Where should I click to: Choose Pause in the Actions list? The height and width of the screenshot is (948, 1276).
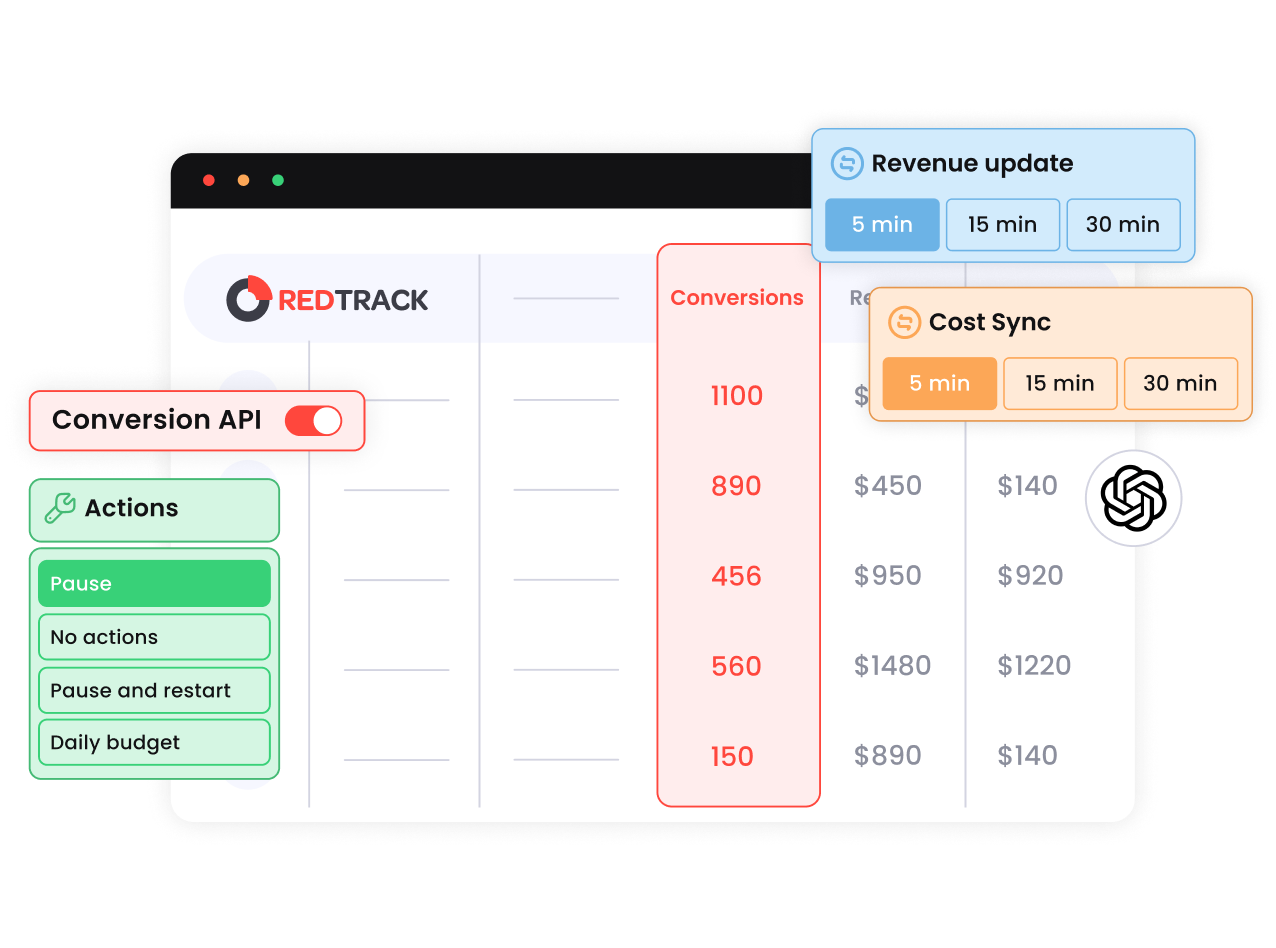[x=154, y=584]
